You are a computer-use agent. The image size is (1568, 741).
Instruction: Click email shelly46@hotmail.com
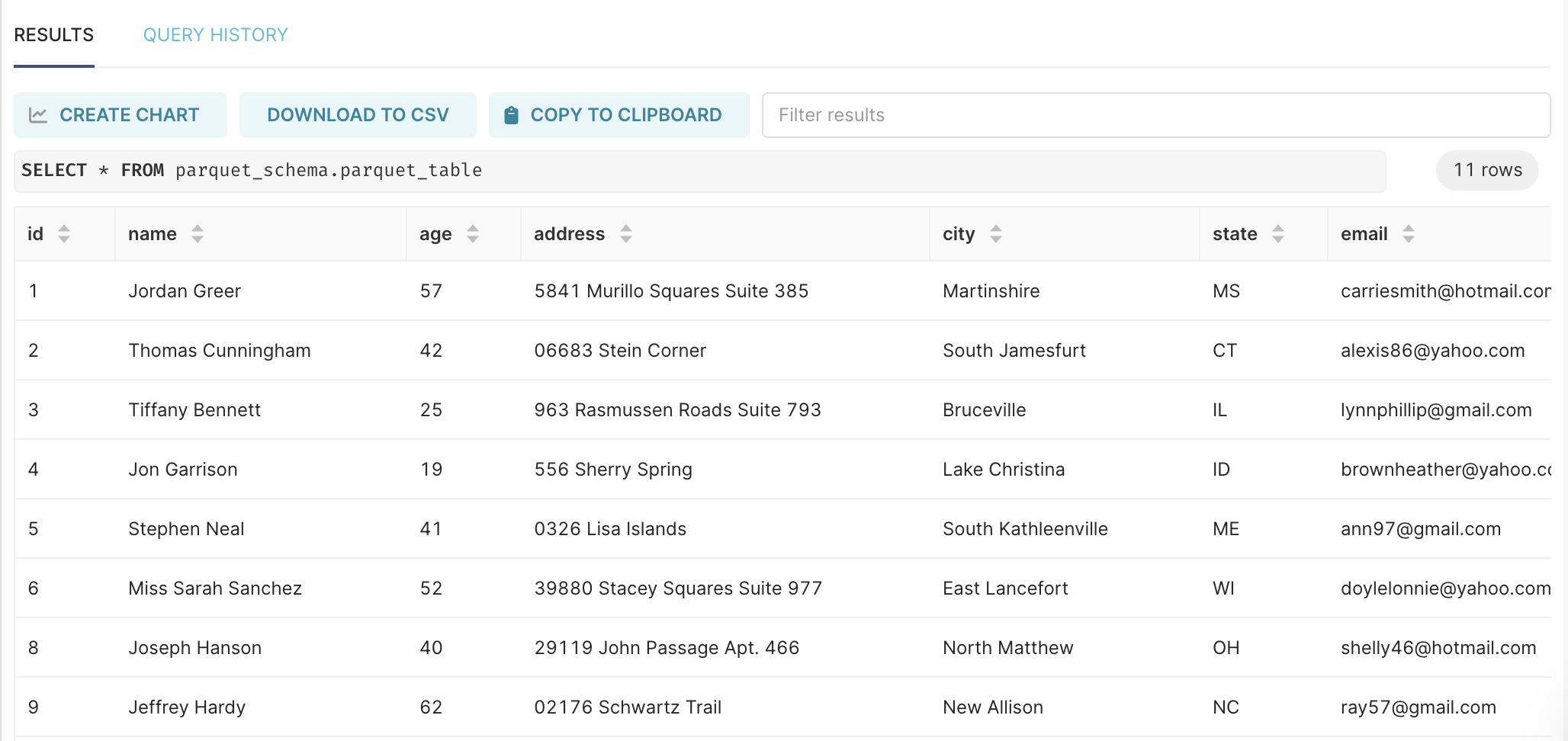[x=1438, y=648]
